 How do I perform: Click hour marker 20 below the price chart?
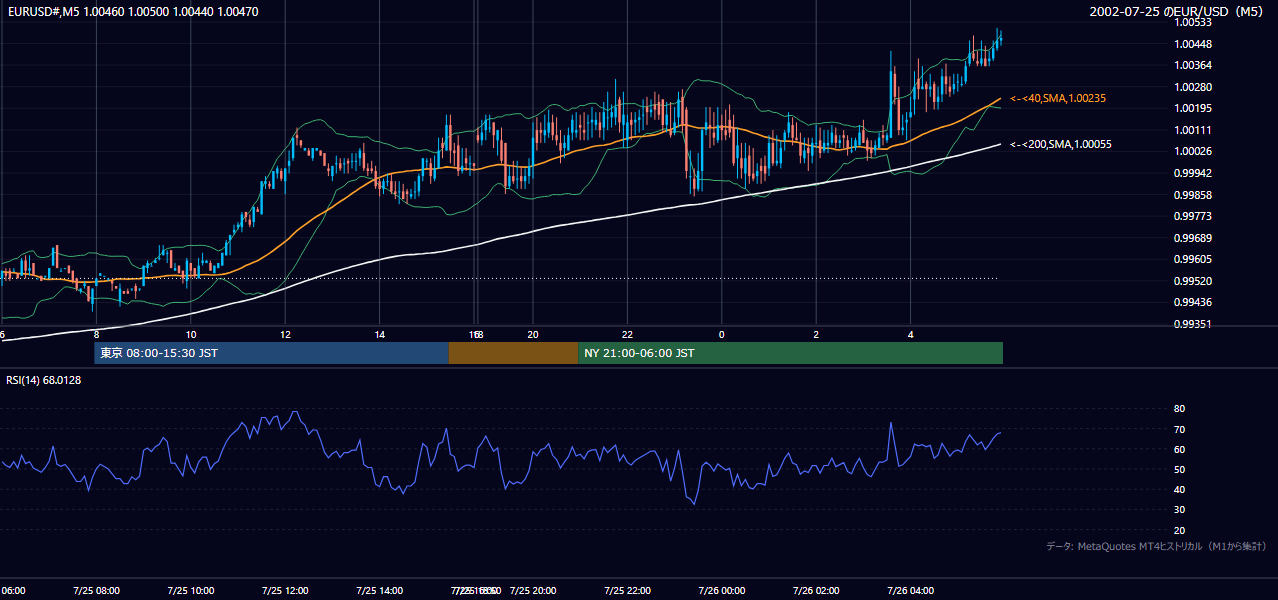click(x=533, y=334)
